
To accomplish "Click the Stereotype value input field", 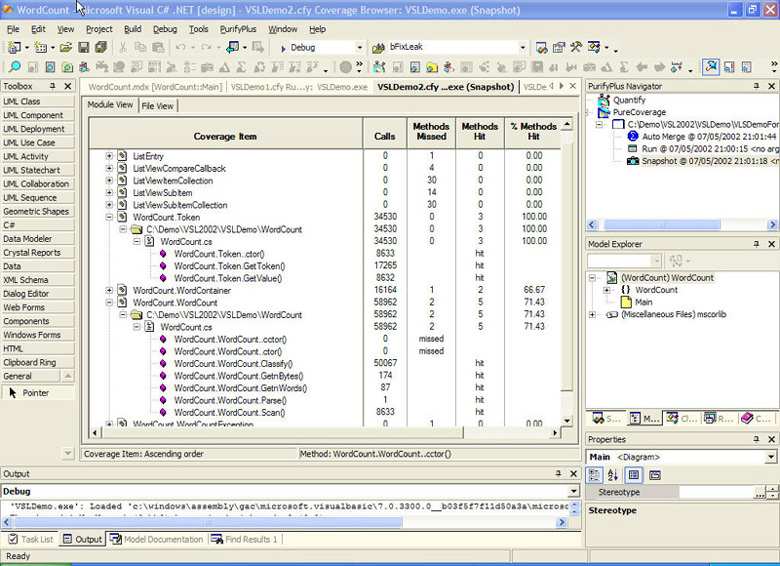I will [x=716, y=492].
